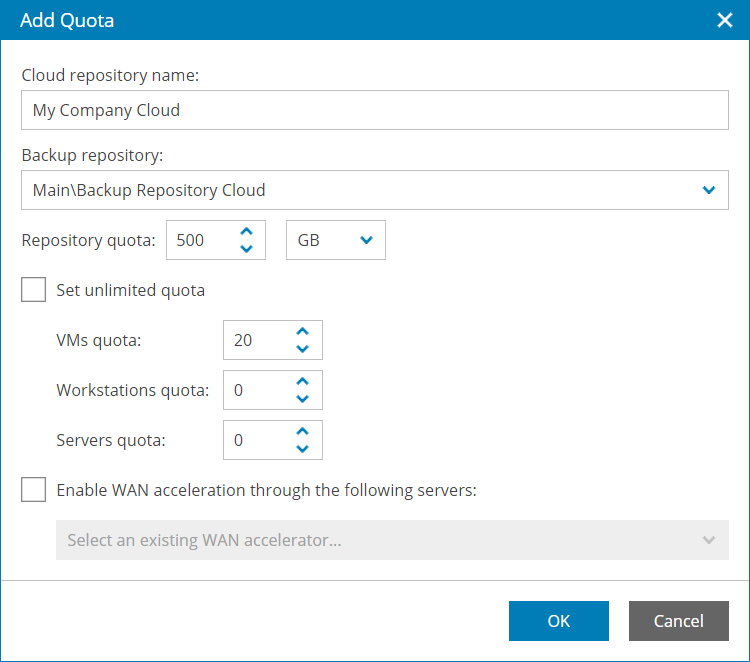Decrease VMs quota using down arrow
750x662 pixels.
[x=302, y=349]
